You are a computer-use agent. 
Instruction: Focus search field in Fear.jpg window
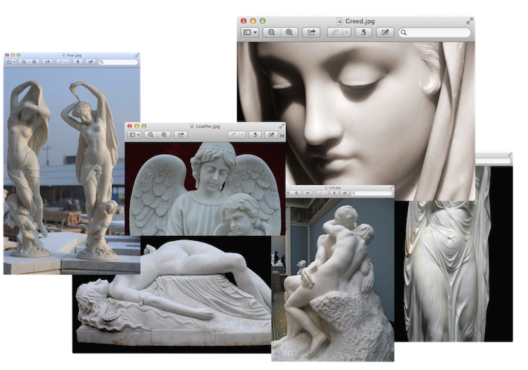118,62
